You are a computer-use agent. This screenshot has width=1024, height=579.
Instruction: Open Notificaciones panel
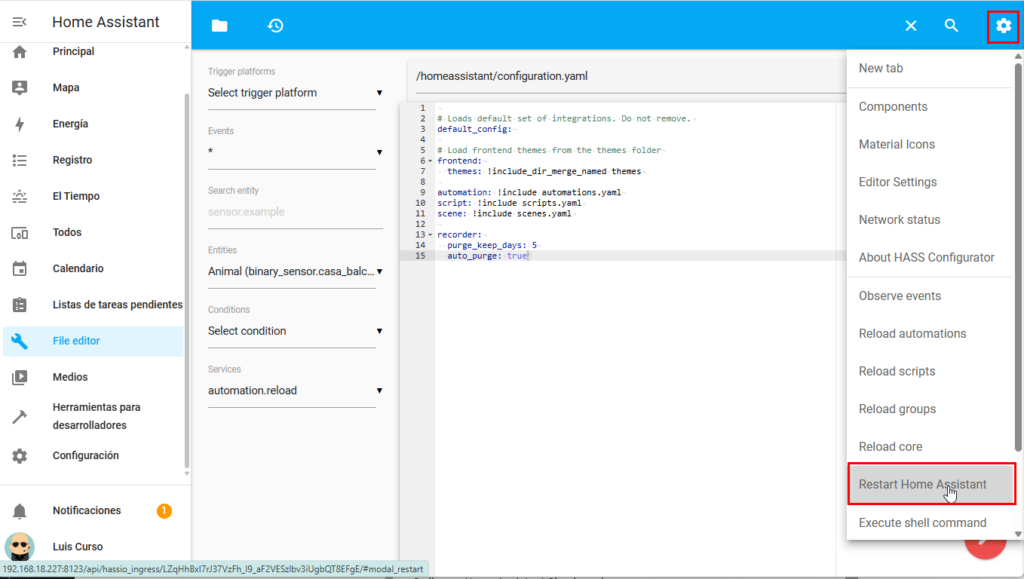pyautogui.click(x=86, y=511)
